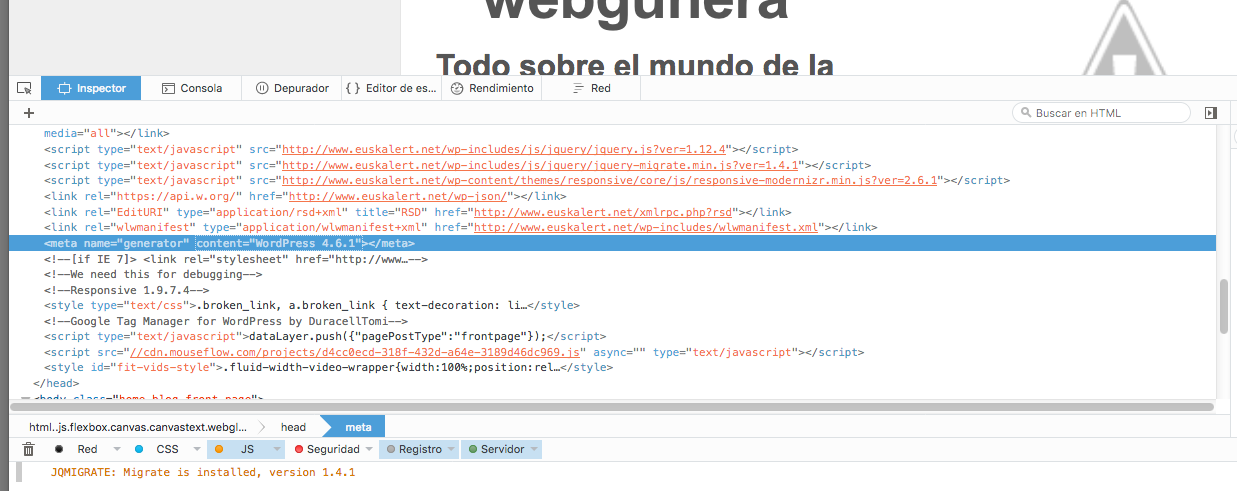This screenshot has height=491, width=1237.
Task: Open the JS filter dropdown arrow
Action: 279,450
